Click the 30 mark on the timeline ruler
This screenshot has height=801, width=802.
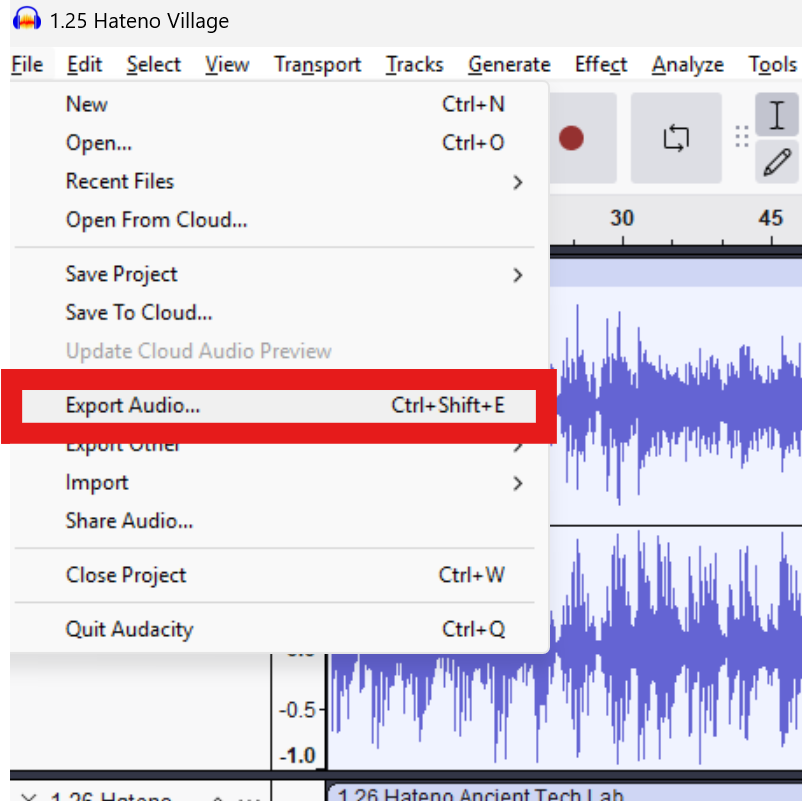click(622, 218)
